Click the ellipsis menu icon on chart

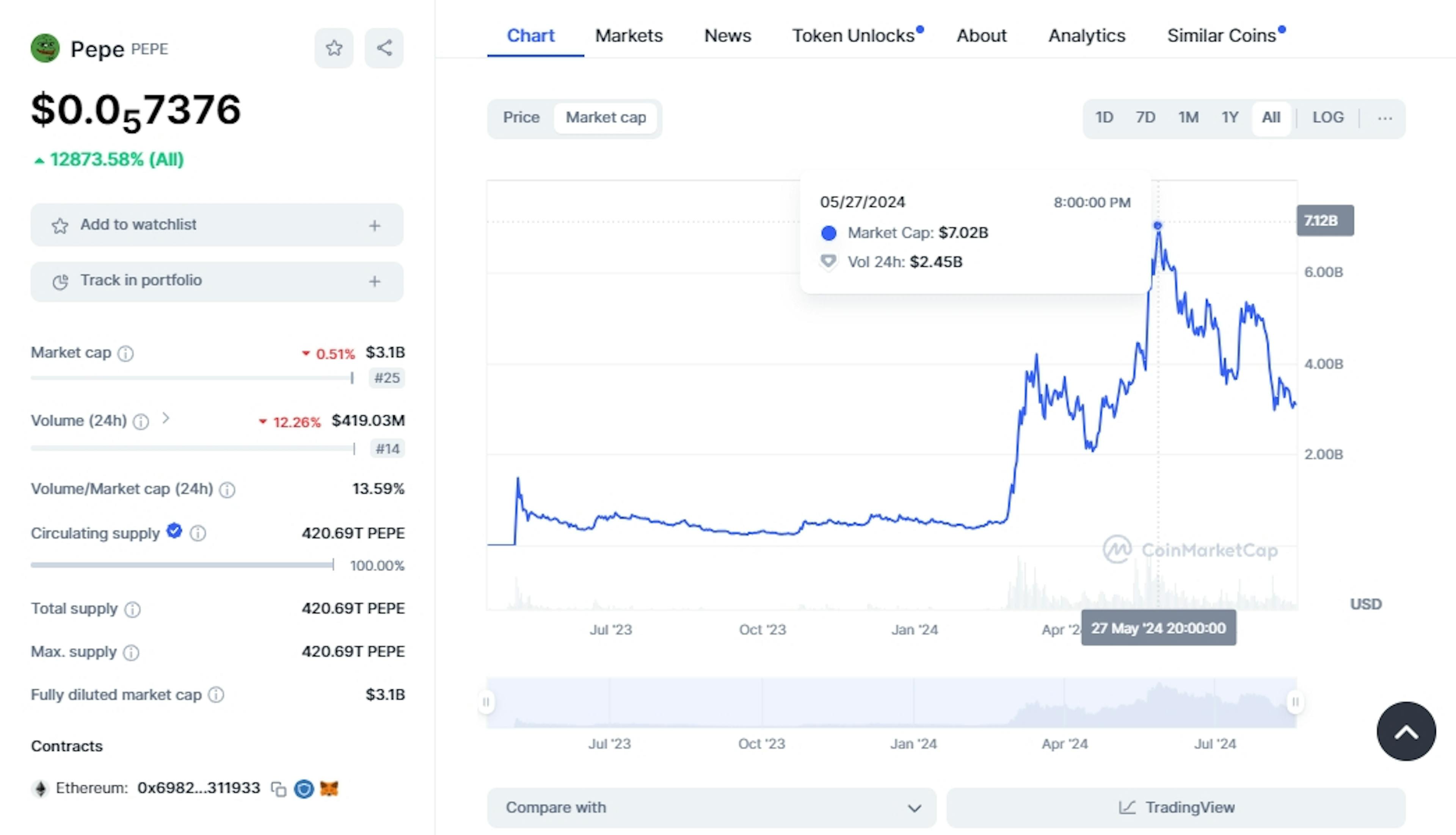click(1386, 117)
